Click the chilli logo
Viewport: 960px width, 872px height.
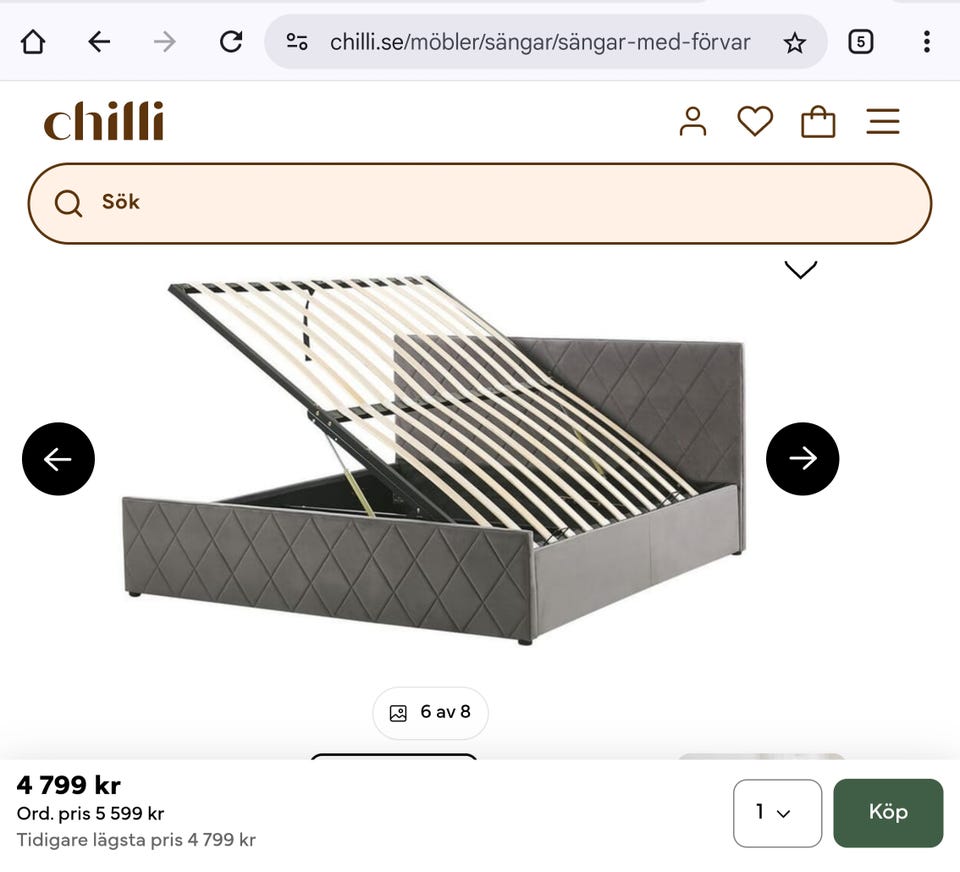click(104, 121)
